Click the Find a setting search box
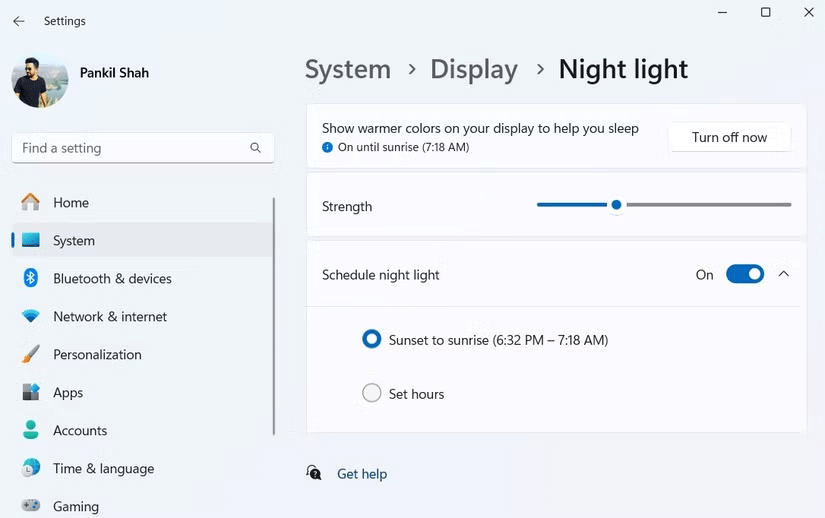This screenshot has width=825, height=518. point(130,148)
